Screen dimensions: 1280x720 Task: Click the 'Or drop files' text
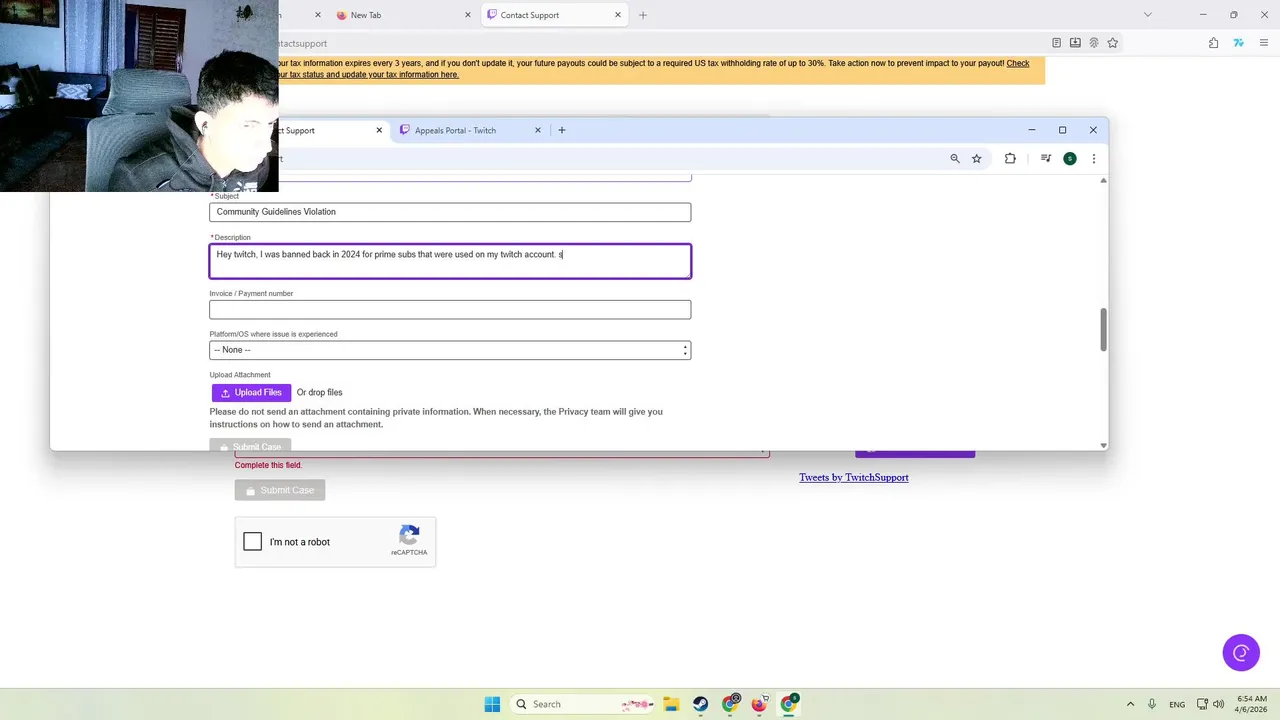(x=319, y=393)
